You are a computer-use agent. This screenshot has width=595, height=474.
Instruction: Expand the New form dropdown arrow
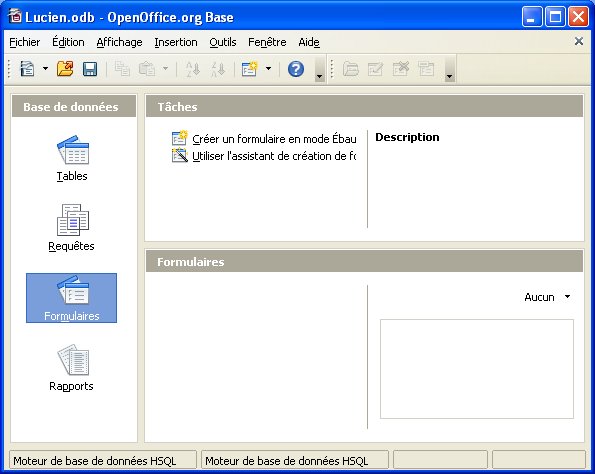click(268, 69)
